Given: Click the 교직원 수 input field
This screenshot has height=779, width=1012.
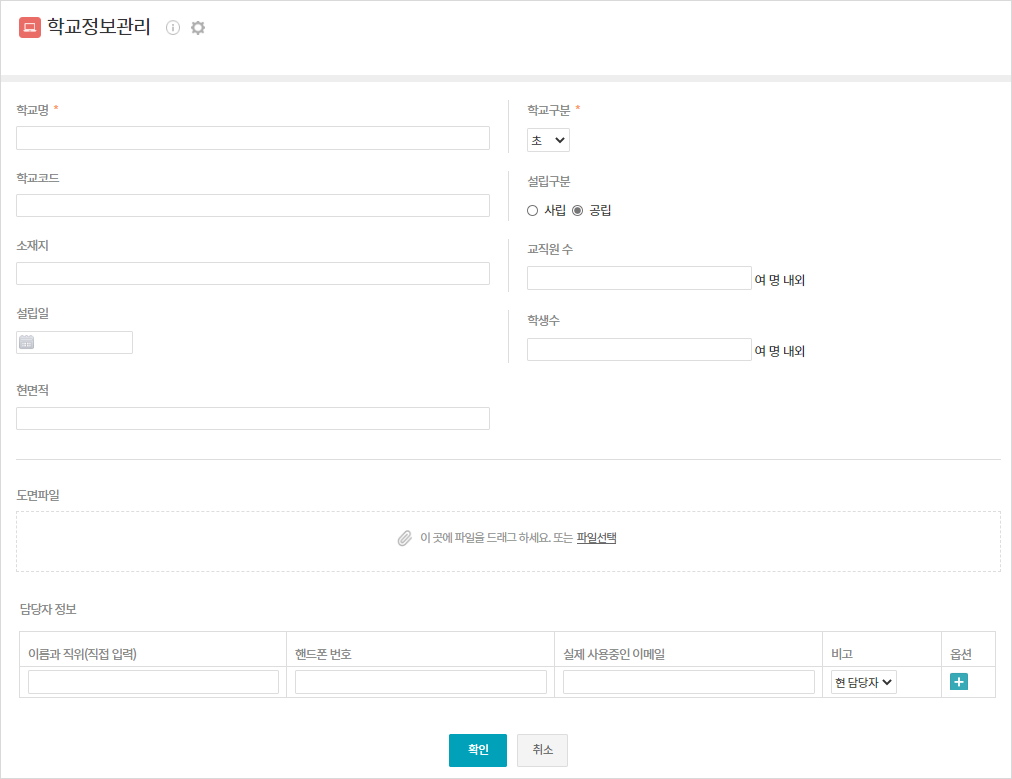Looking at the screenshot, I should tap(639, 278).
